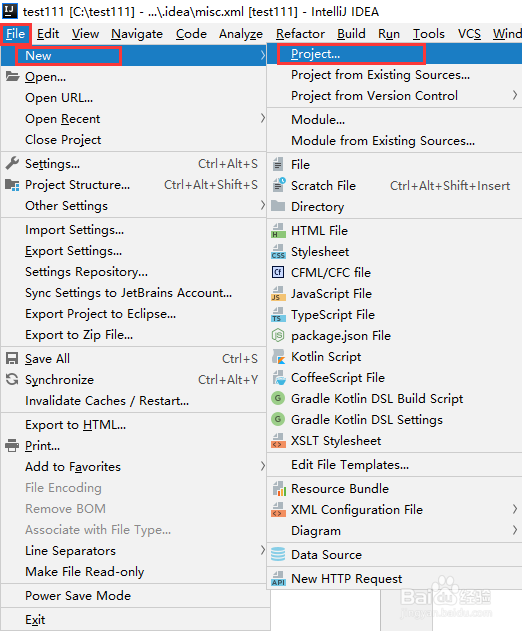Image resolution: width=522 pixels, height=631 pixels.
Task: Click the Open folder icon
Action: [x=12, y=76]
